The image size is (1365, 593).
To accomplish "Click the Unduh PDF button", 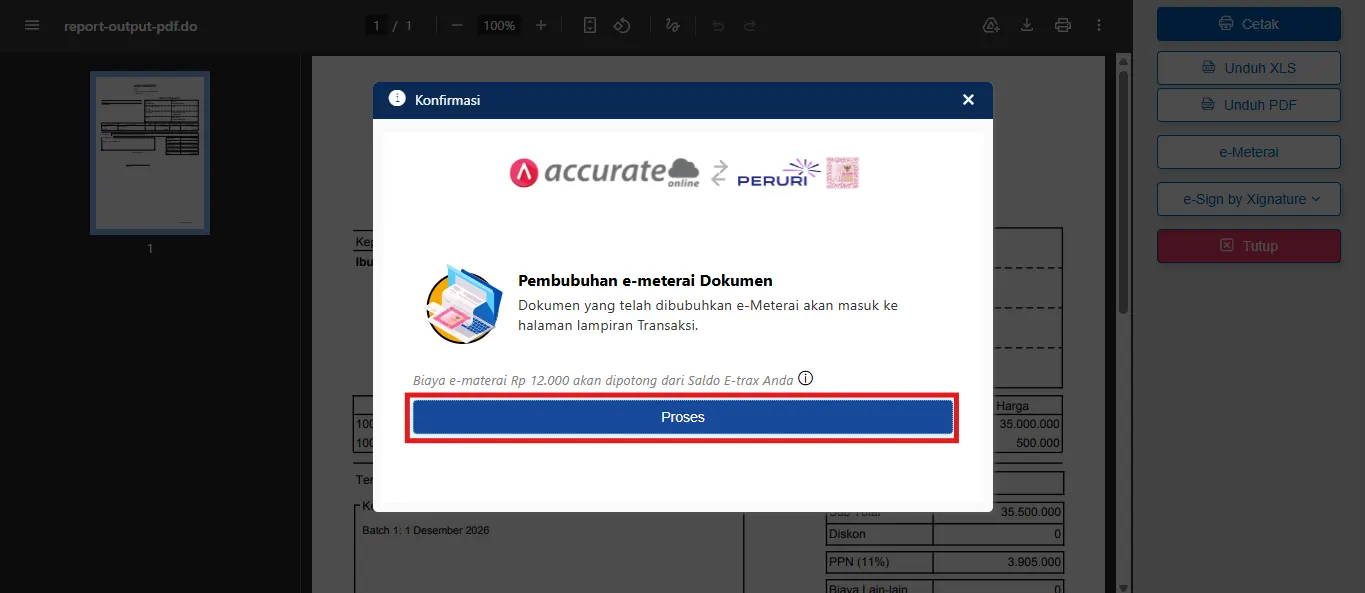I will pos(1249,105).
